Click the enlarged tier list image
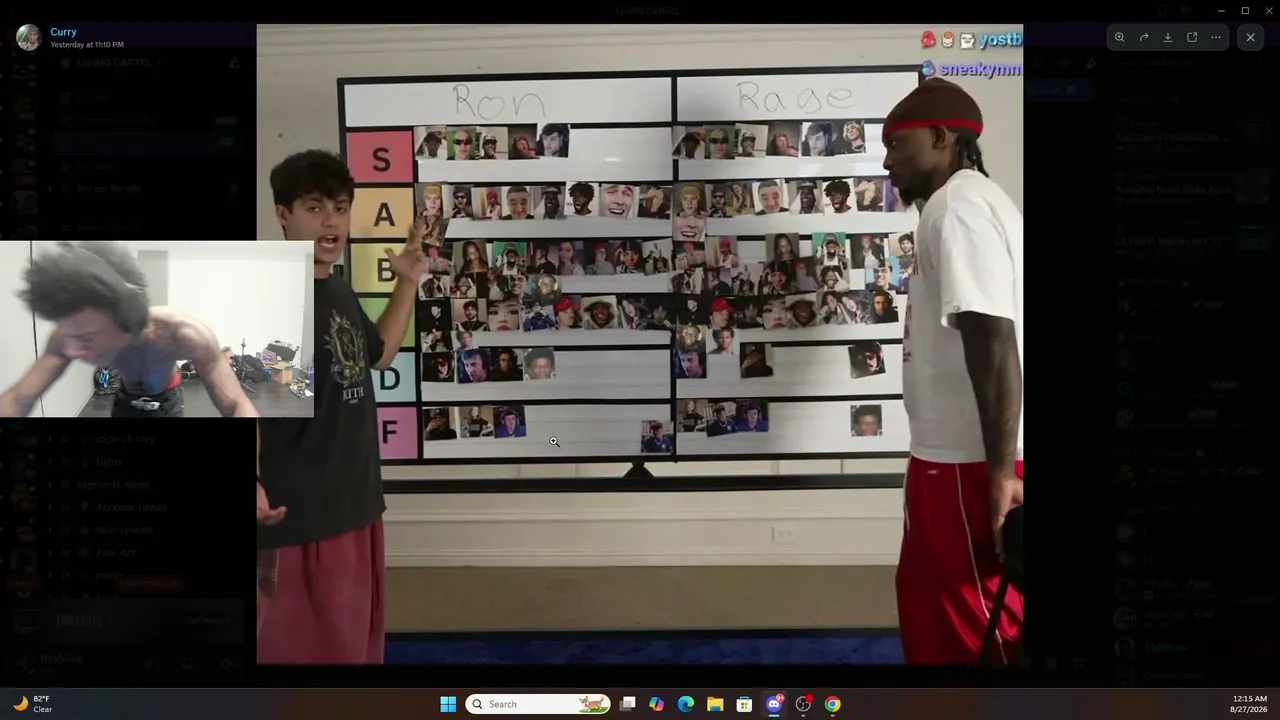The image size is (1280, 720). point(640,344)
